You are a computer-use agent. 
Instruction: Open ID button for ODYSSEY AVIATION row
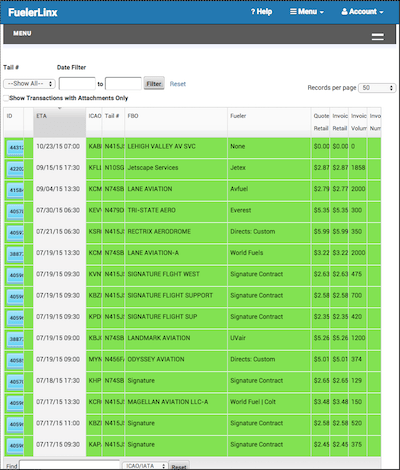pos(15,361)
